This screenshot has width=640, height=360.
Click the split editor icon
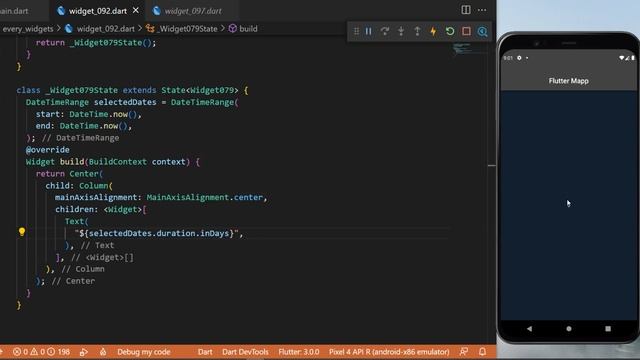click(466, 10)
